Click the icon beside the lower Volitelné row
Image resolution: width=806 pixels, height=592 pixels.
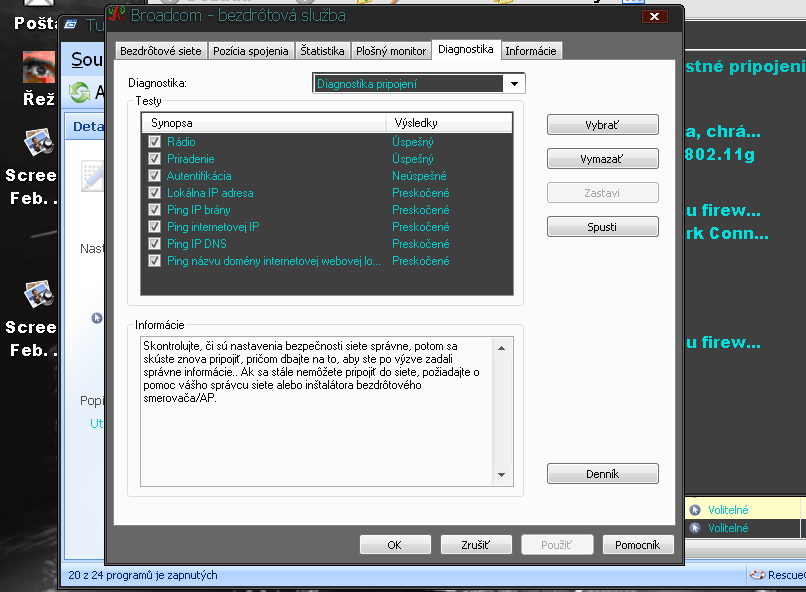coord(696,527)
